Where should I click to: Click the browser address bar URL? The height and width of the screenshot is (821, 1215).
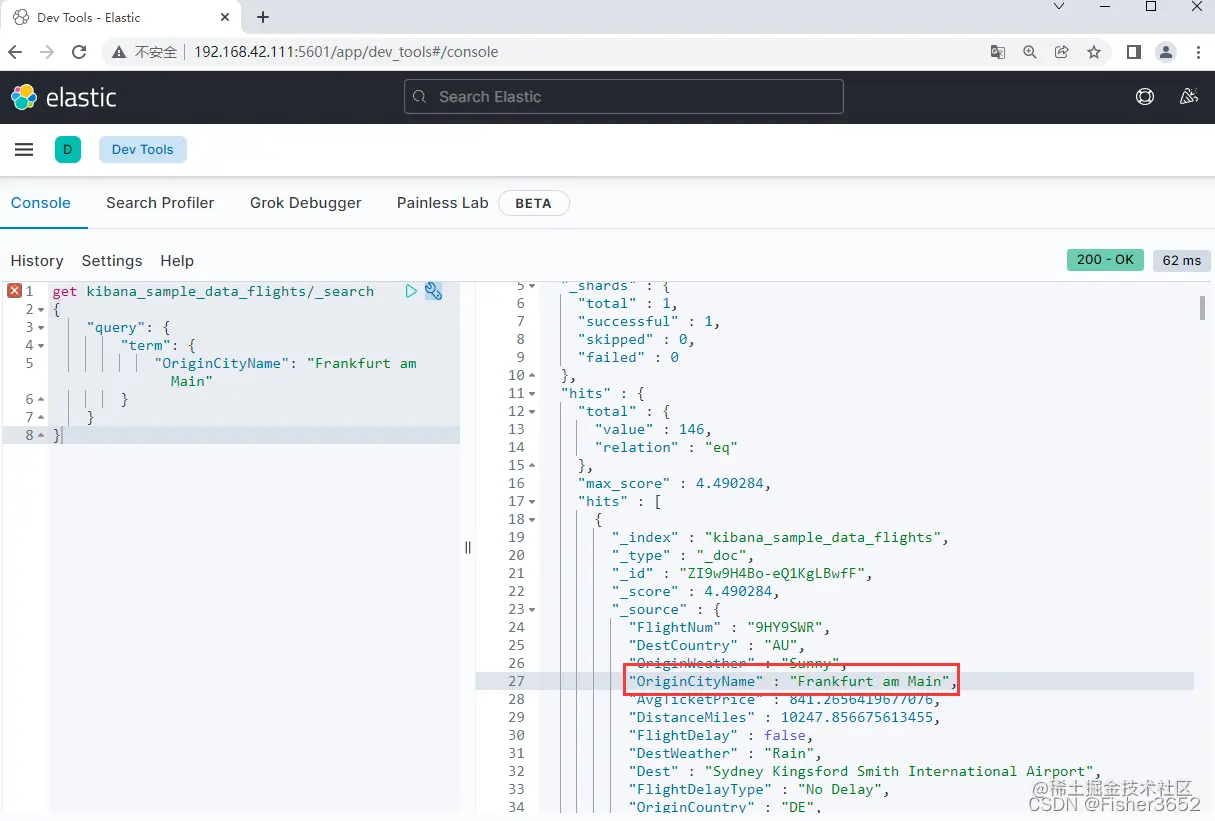pos(346,52)
